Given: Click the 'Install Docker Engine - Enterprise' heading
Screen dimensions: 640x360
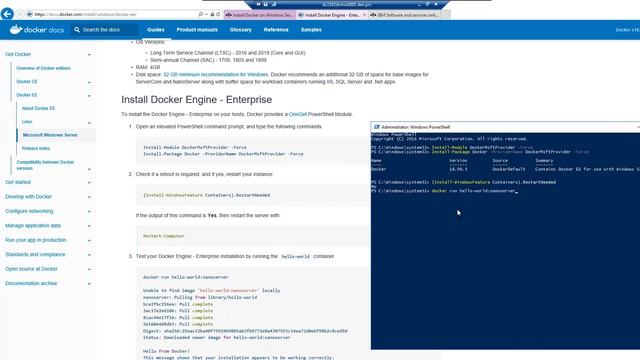Looking at the screenshot, I should click(196, 100).
